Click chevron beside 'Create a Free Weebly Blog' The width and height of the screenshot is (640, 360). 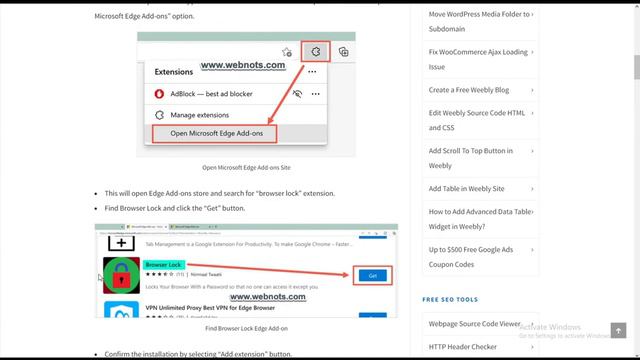tap(532, 90)
